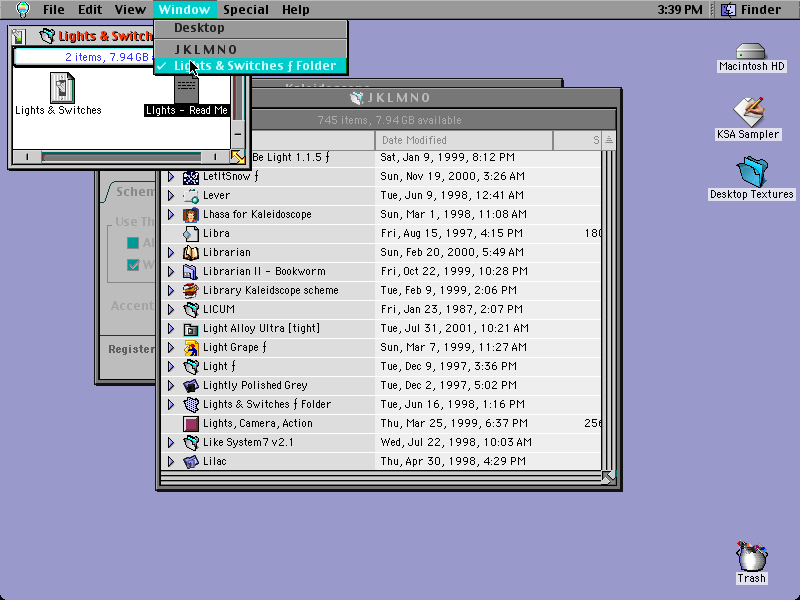This screenshot has width=800, height=600.
Task: Click the Lights, Camera, Action file icon
Action: [191, 423]
